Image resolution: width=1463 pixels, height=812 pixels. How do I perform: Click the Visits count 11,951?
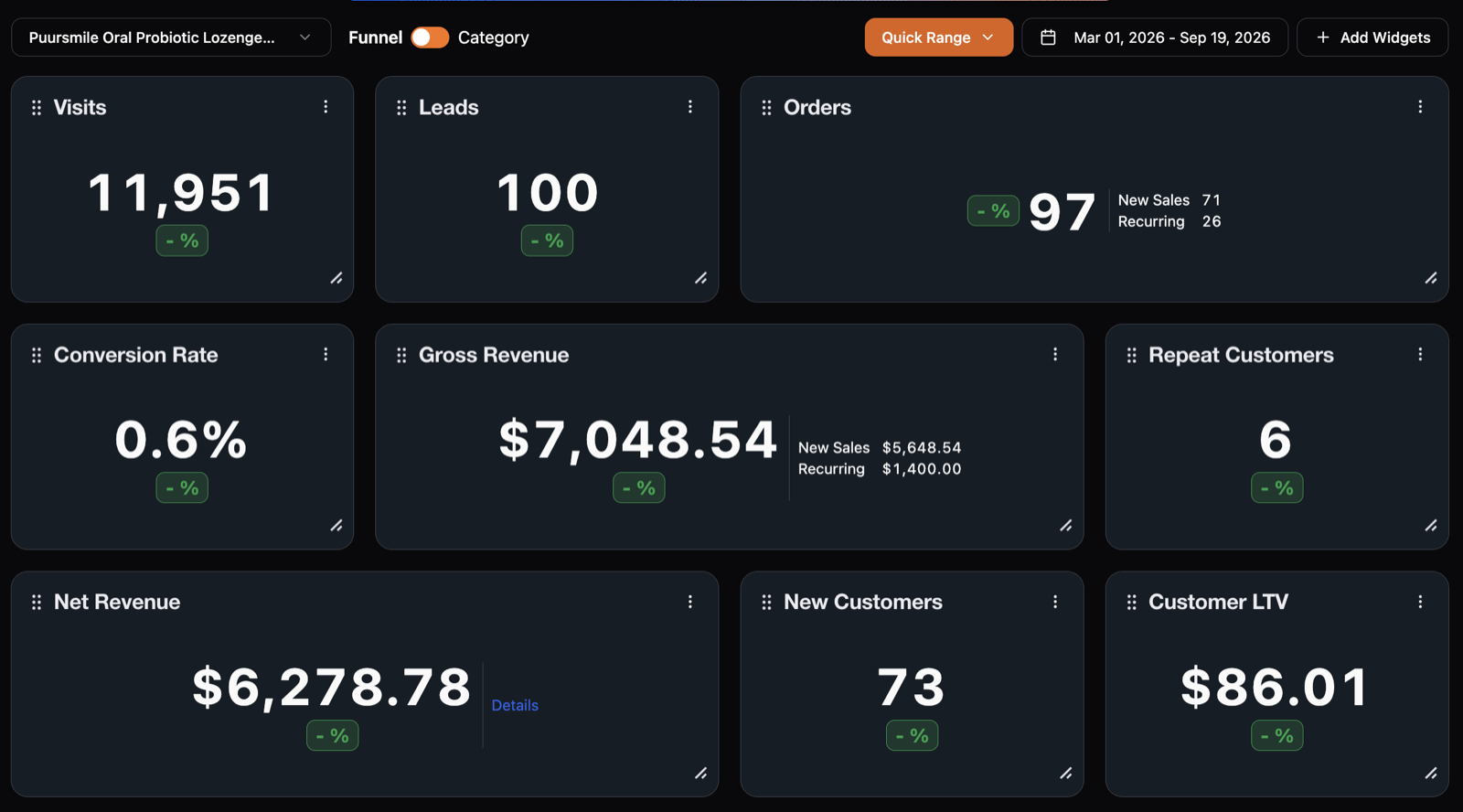[x=182, y=193]
